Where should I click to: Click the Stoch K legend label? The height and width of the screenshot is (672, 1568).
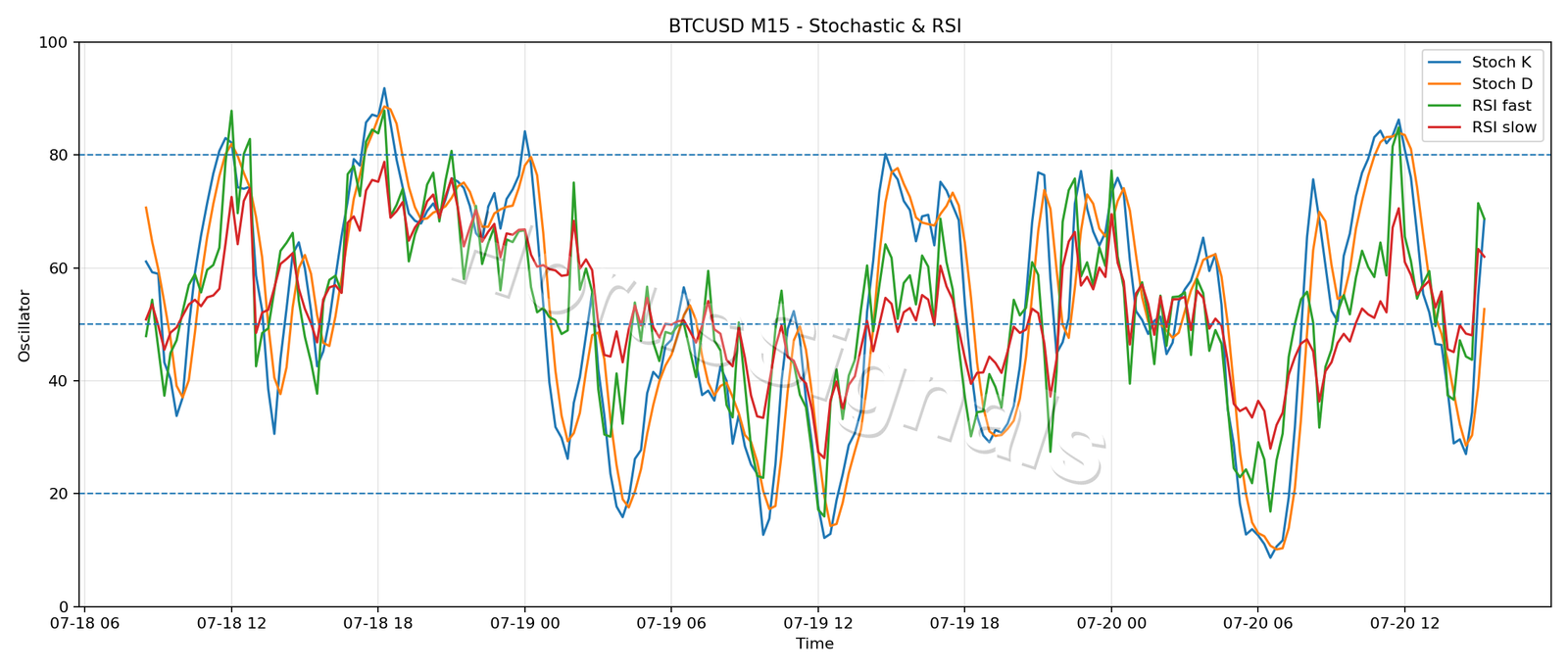(1501, 62)
